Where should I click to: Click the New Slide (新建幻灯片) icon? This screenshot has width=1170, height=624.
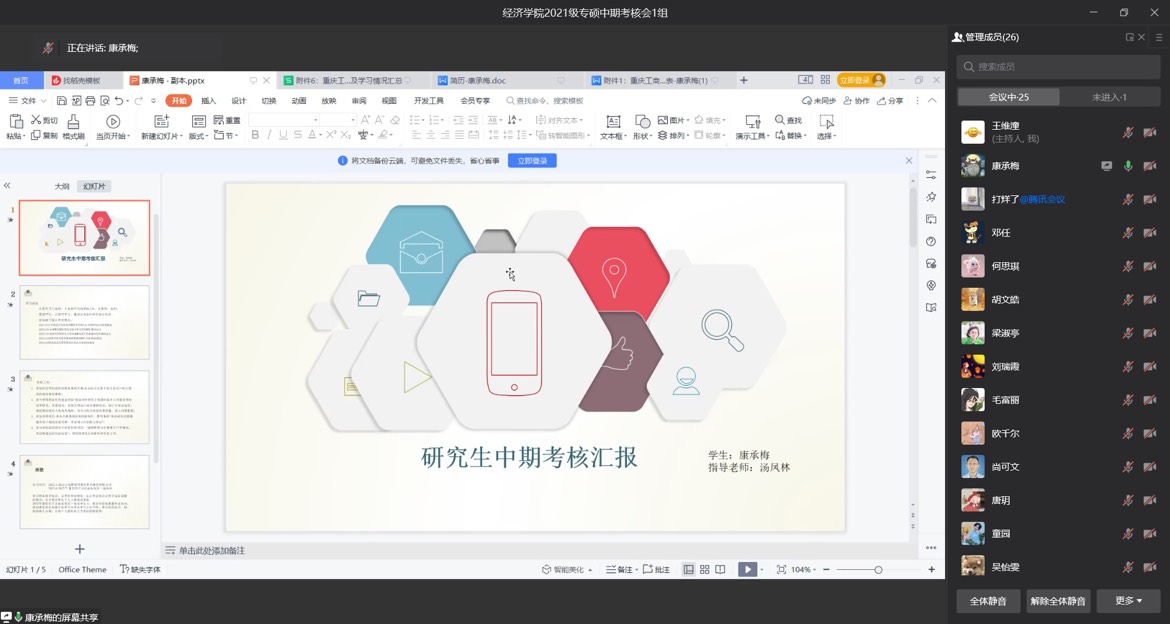point(161,122)
